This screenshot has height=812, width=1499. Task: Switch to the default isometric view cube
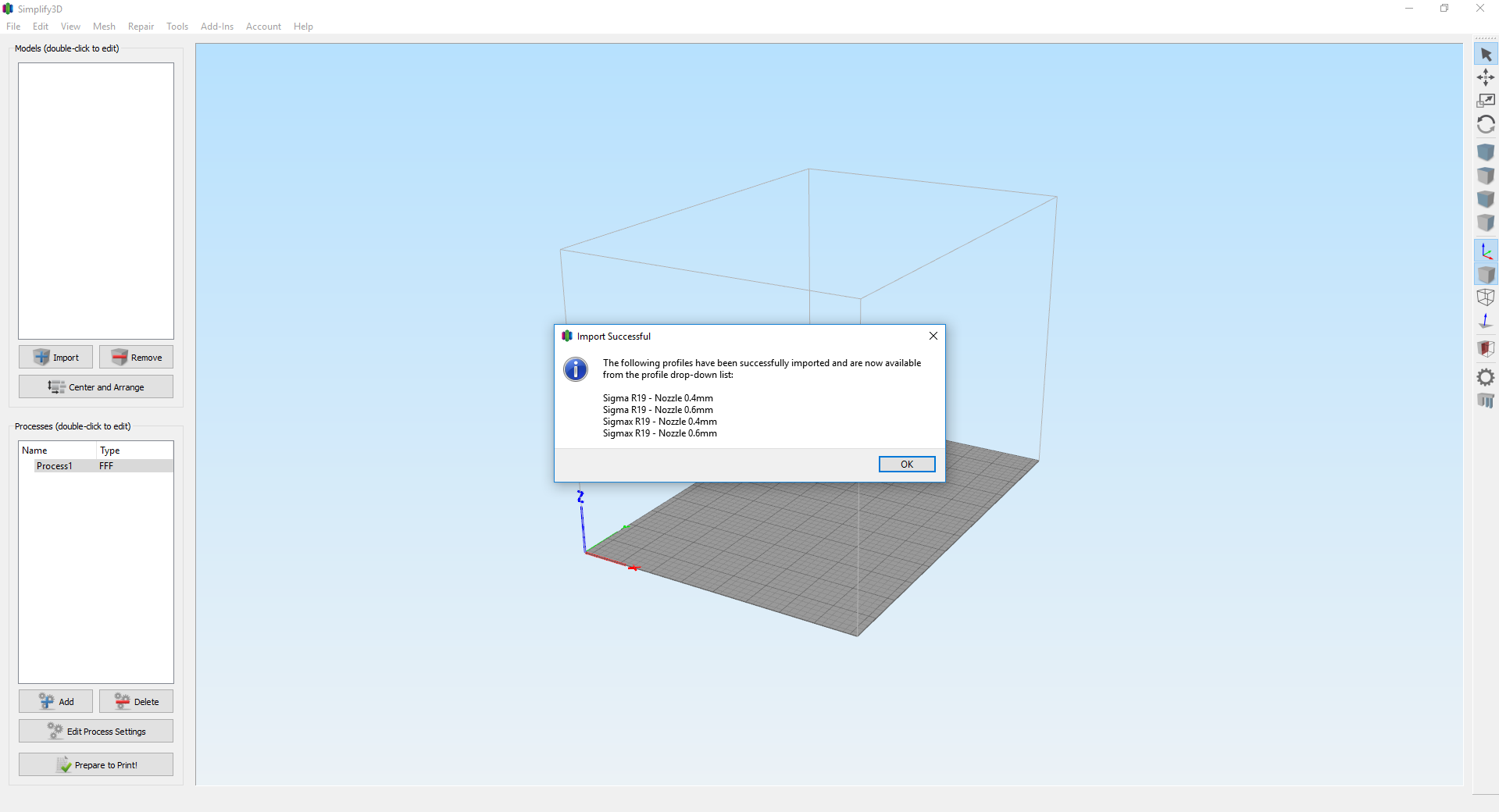click(x=1486, y=152)
